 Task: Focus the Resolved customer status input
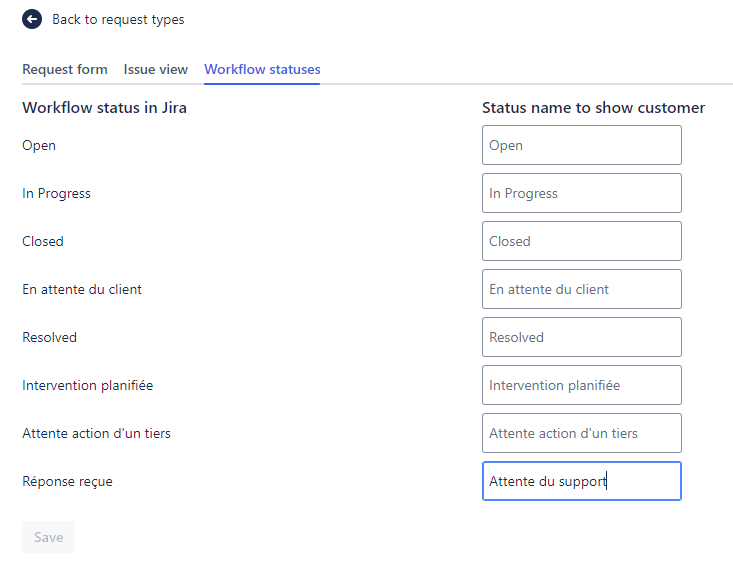[581, 337]
